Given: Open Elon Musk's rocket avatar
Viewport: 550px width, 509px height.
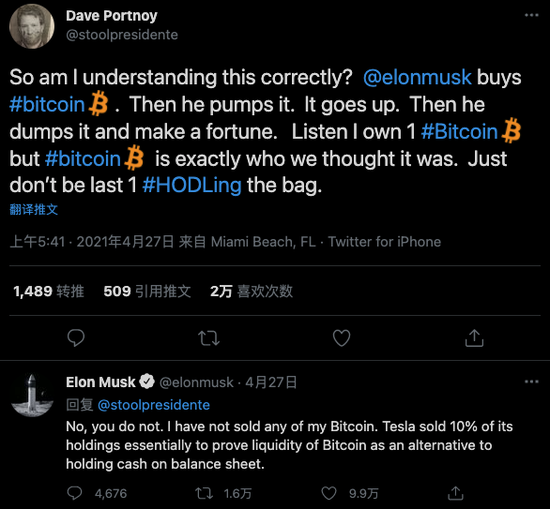Looking at the screenshot, I should pyautogui.click(x=32, y=395).
